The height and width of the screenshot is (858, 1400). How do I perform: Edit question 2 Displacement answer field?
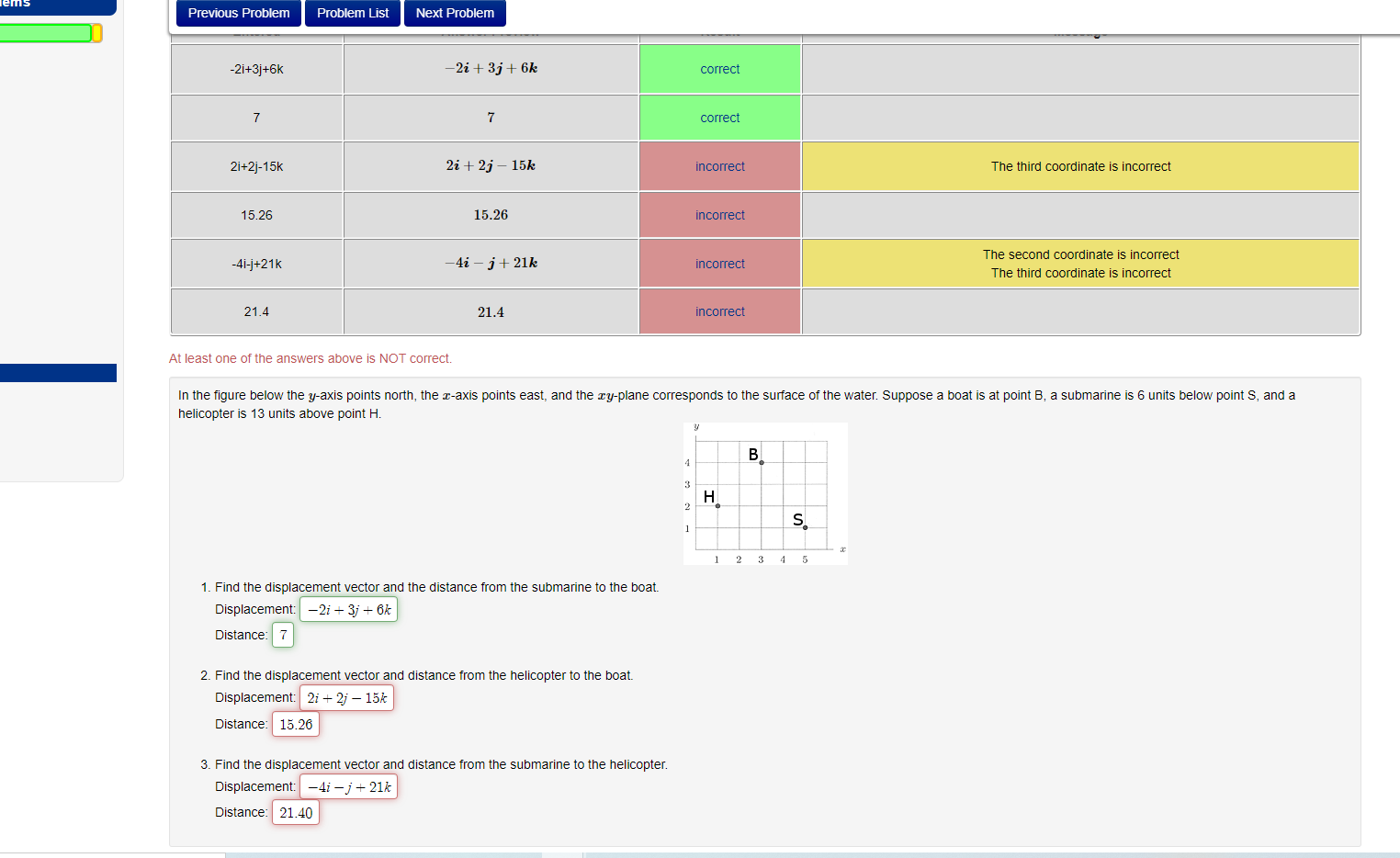(347, 698)
